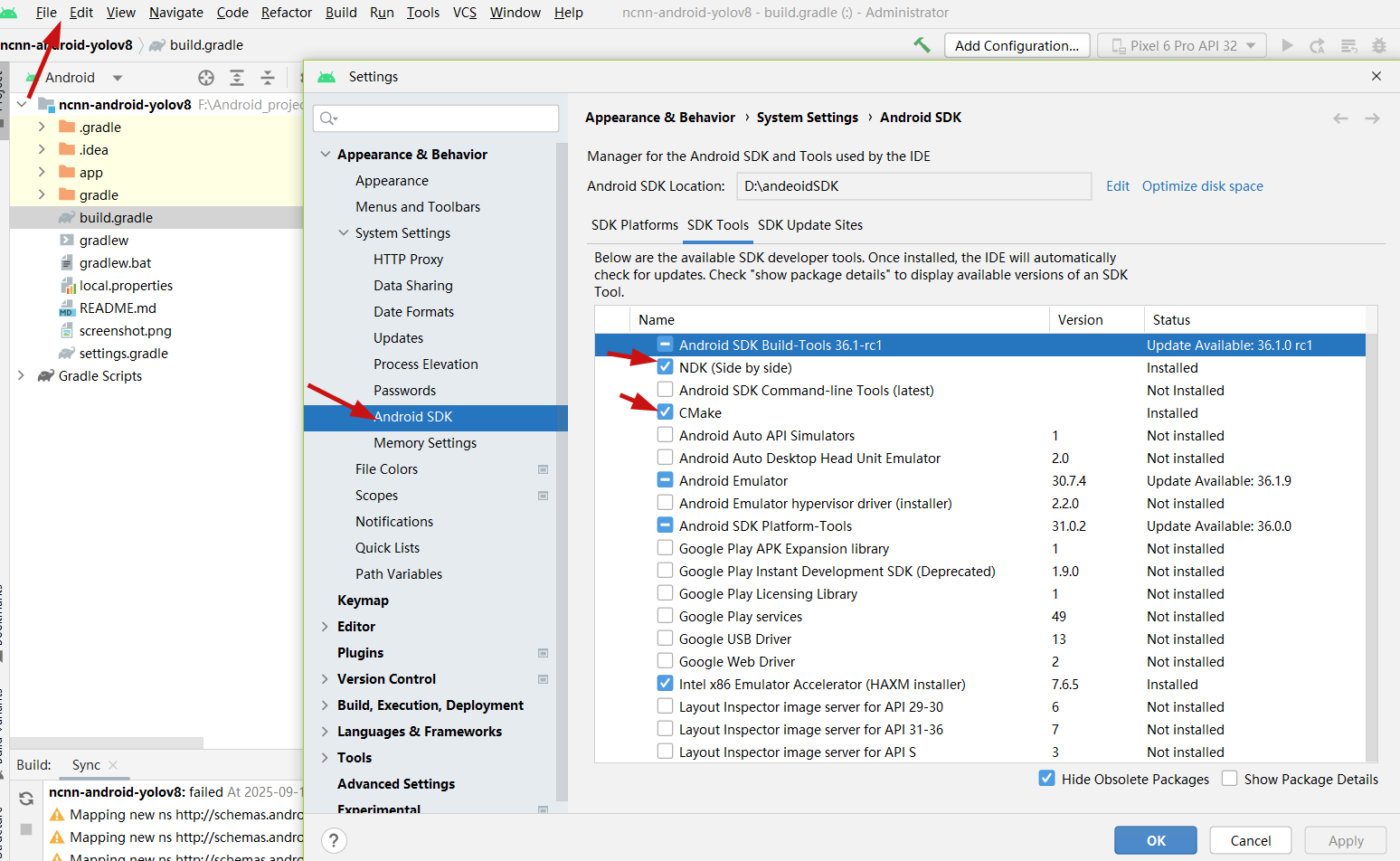Click the settings tree scrollbar
The image size is (1400, 861).
point(562,470)
